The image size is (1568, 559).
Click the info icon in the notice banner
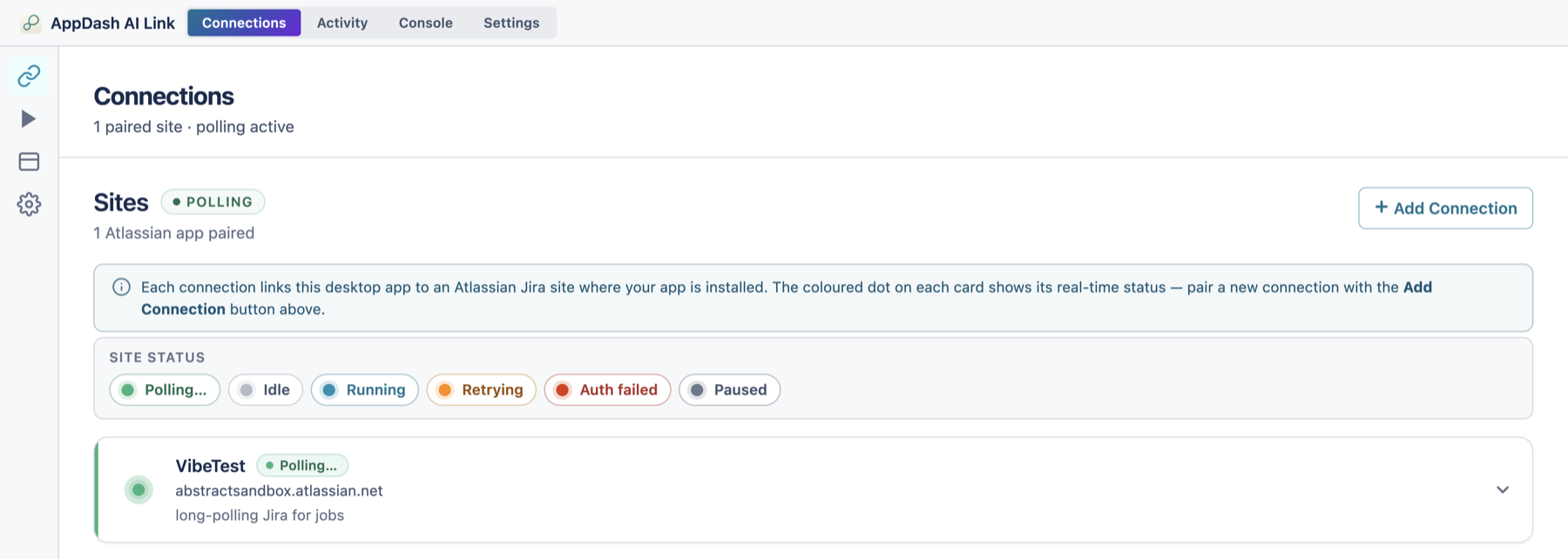pyautogui.click(x=121, y=287)
